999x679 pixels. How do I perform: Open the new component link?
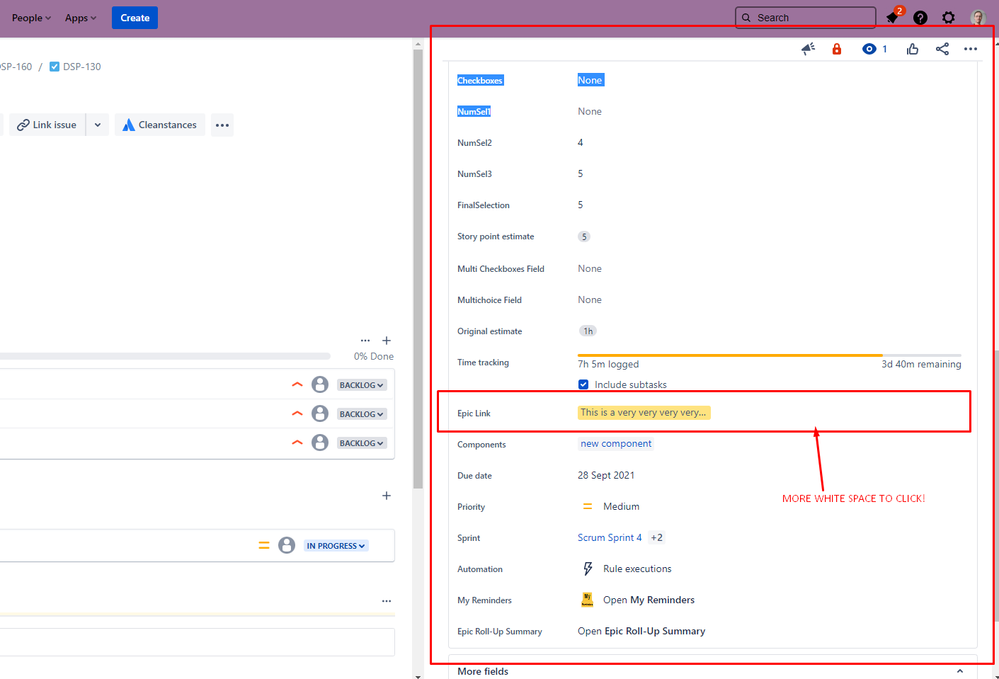615,443
